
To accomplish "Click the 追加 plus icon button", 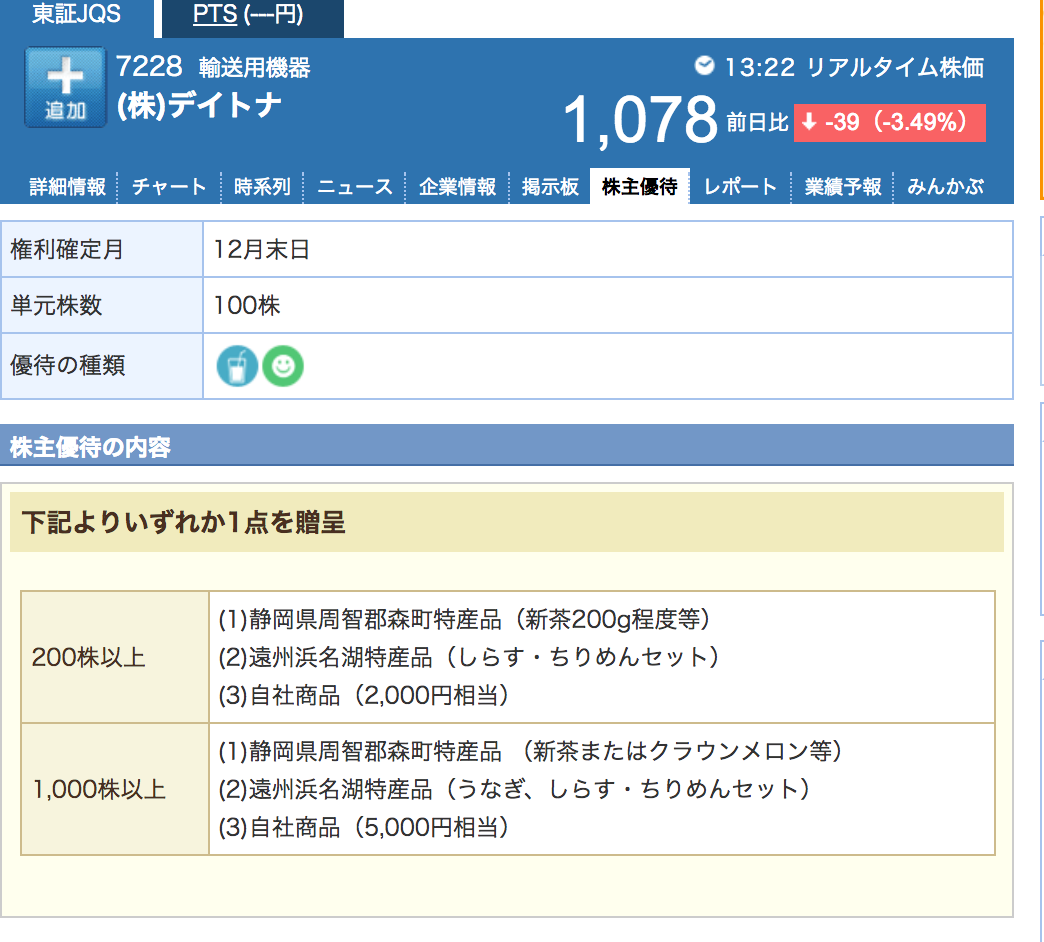I will tap(65, 87).
